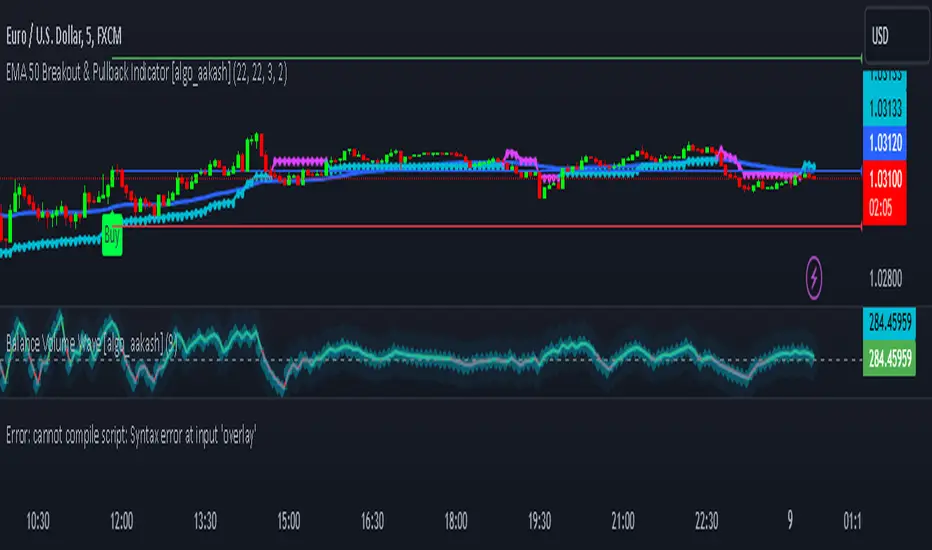This screenshot has height=550, width=932.
Task: Click the 19:30 time axis label
Action: click(540, 521)
